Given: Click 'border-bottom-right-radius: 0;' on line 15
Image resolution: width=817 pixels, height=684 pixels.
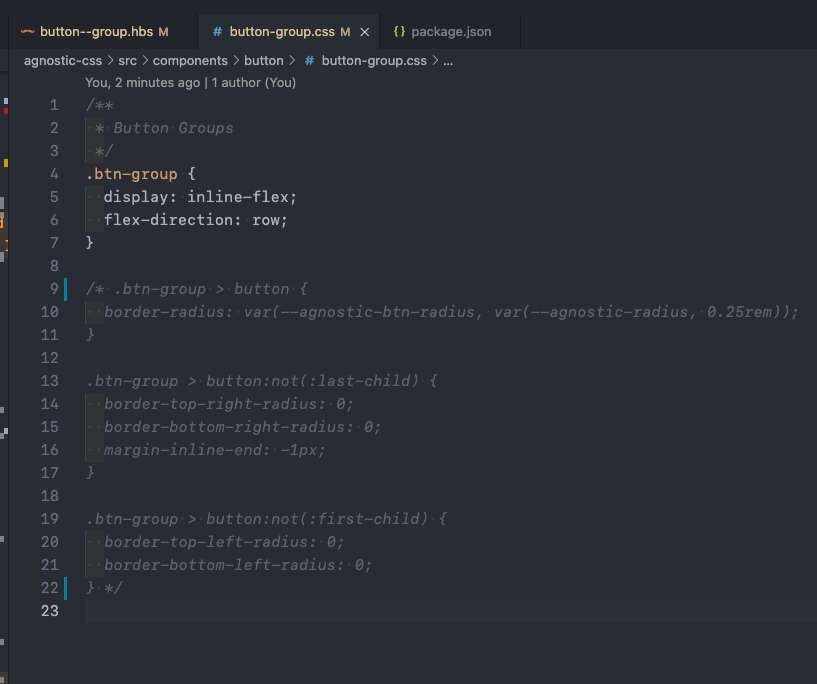Looking at the screenshot, I should tap(243, 427).
